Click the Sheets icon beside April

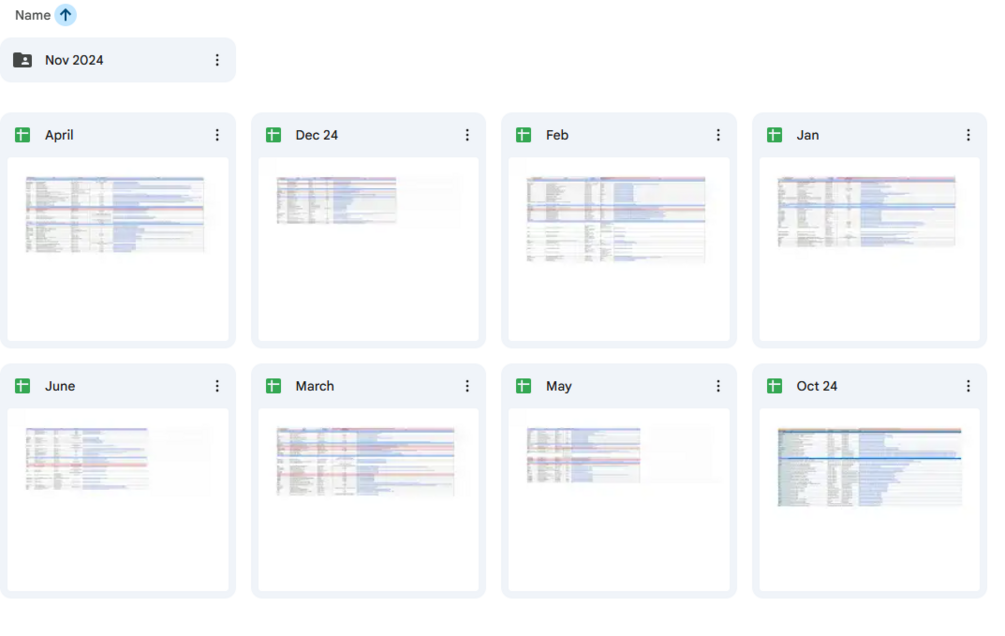(23, 135)
